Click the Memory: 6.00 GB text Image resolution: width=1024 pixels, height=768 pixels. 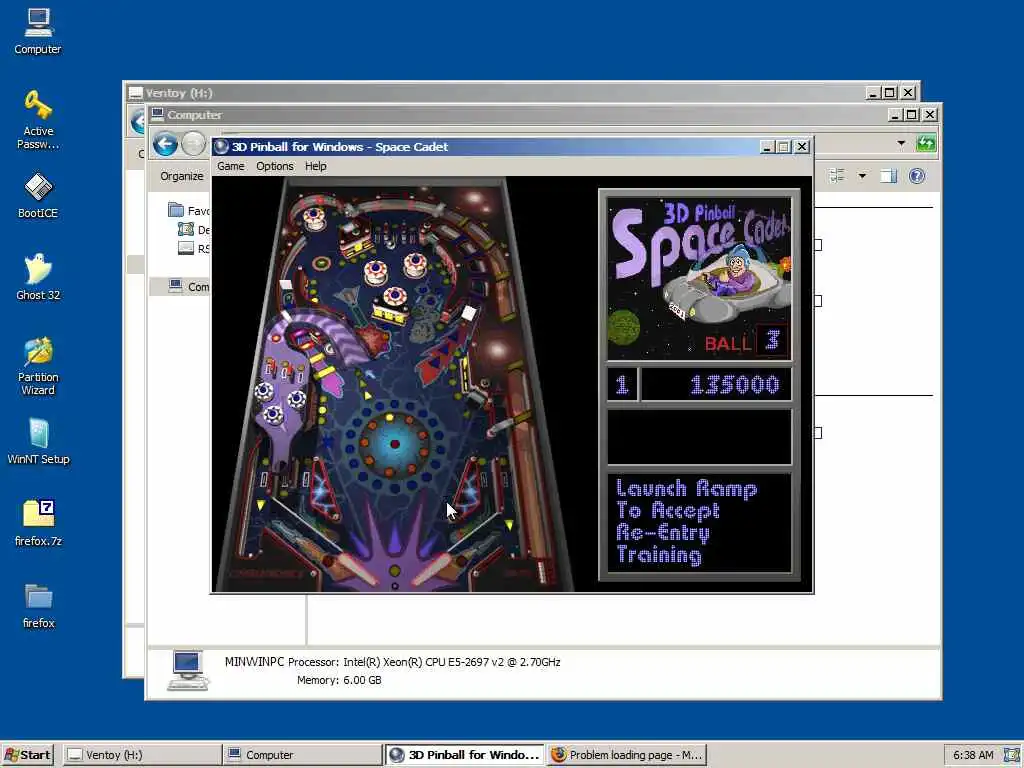point(339,680)
